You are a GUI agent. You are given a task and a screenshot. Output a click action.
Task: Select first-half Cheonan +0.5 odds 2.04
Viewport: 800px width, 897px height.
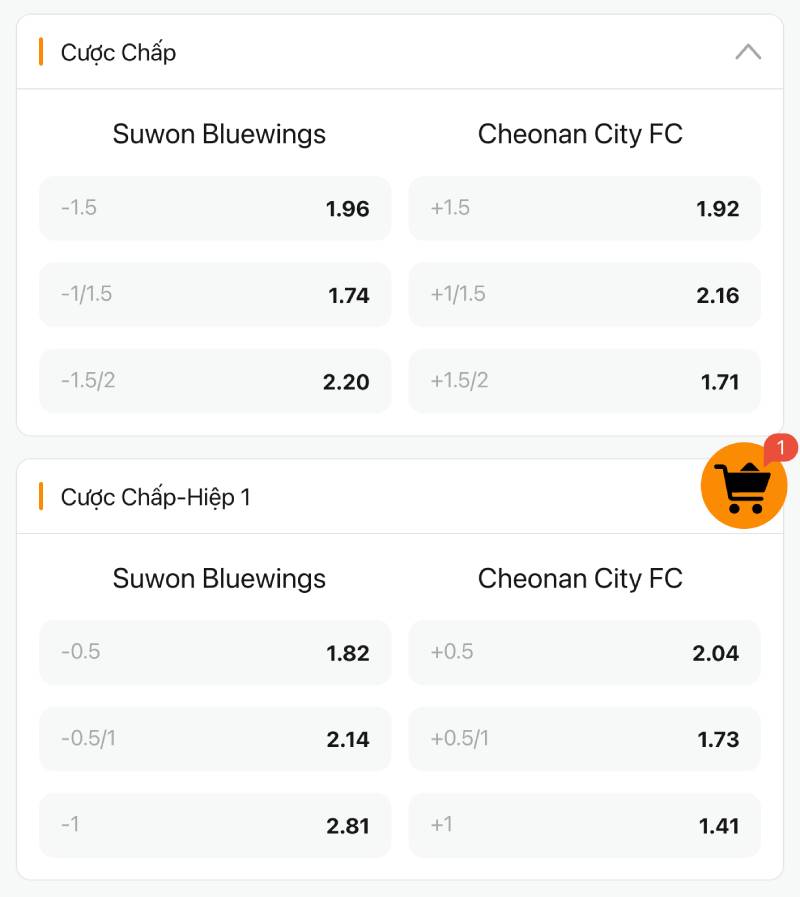[x=584, y=653]
